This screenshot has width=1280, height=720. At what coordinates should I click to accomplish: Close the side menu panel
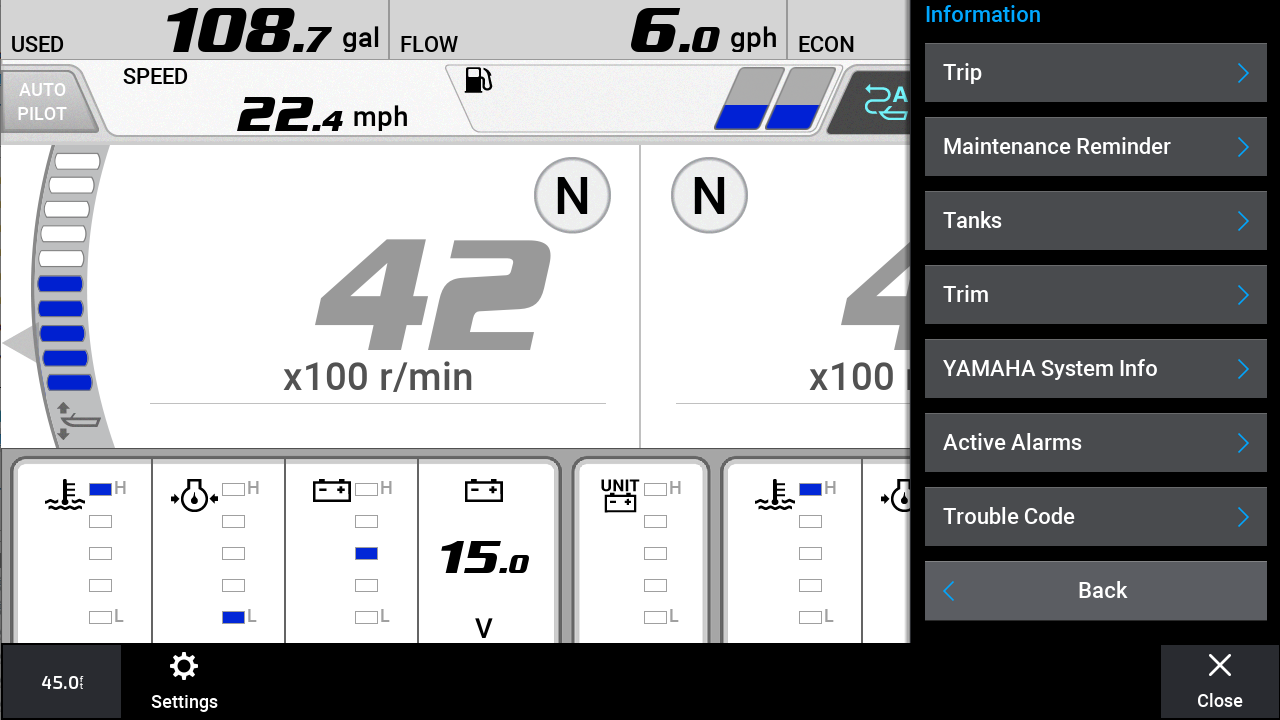pyautogui.click(x=1219, y=682)
